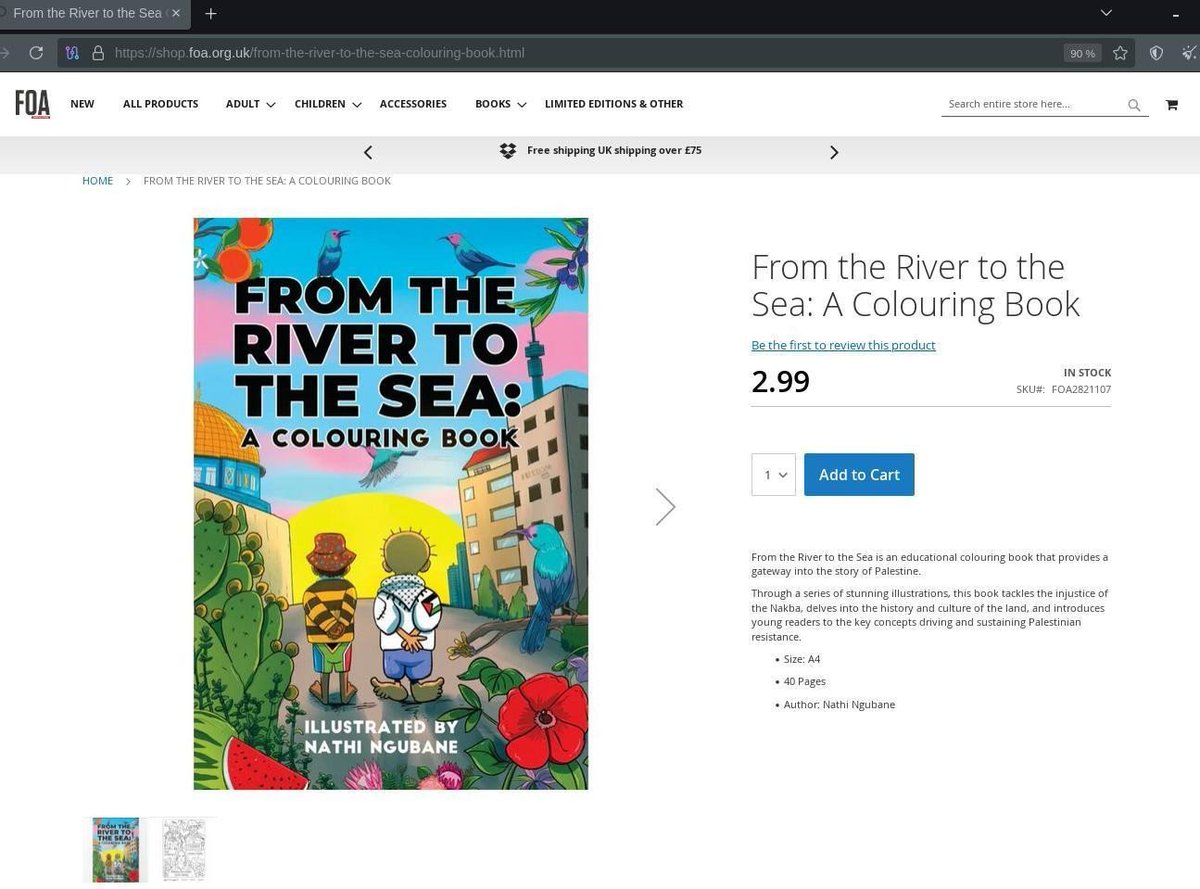The height and width of the screenshot is (889, 1200).
Task: Select the colour cover thumbnail
Action: 115,850
